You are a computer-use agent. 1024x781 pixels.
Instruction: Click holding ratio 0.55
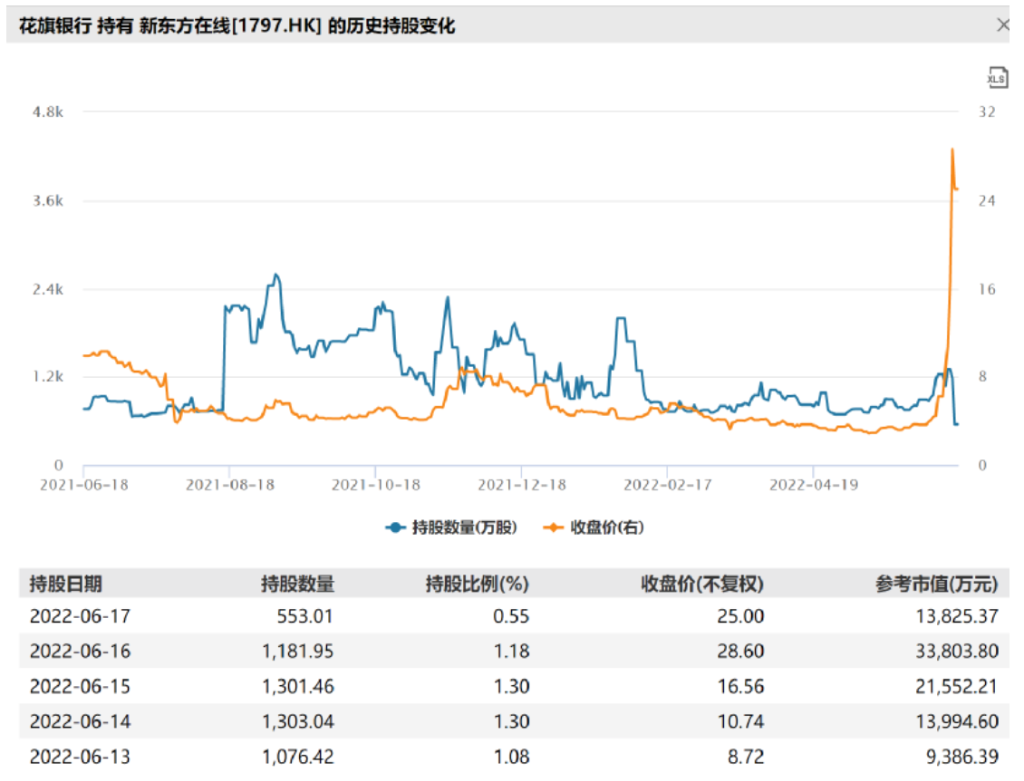pyautogui.click(x=511, y=616)
